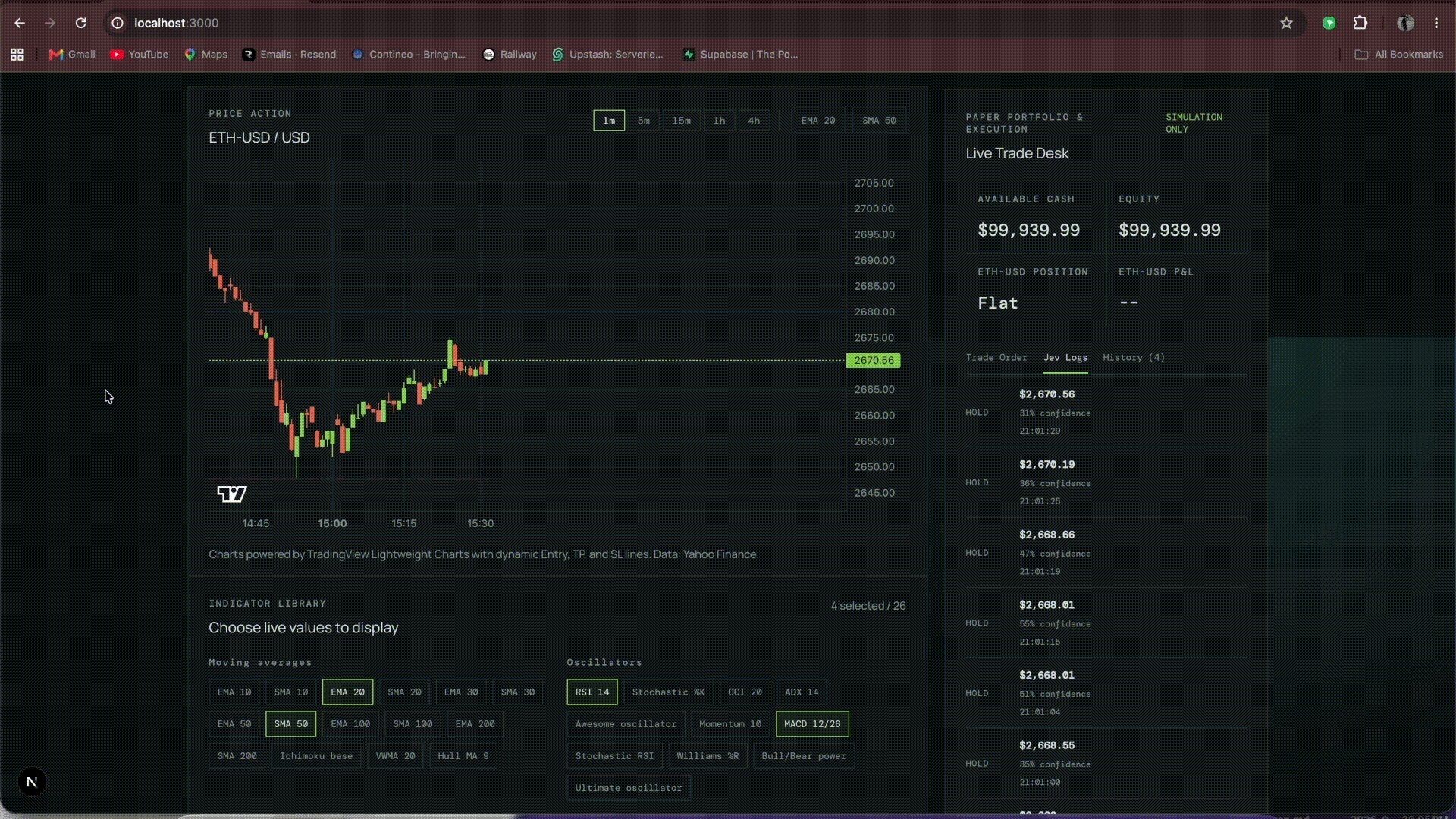Toggle the SMA 50 chart overlay button
Screen dimensions: 1456x819
click(879, 121)
